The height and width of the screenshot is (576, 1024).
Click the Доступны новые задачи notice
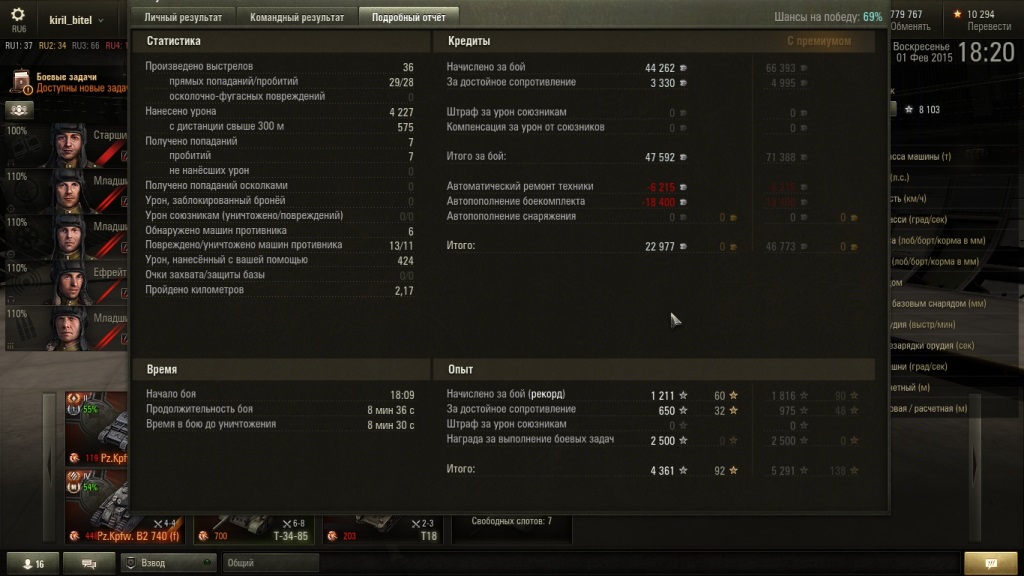pos(82,88)
